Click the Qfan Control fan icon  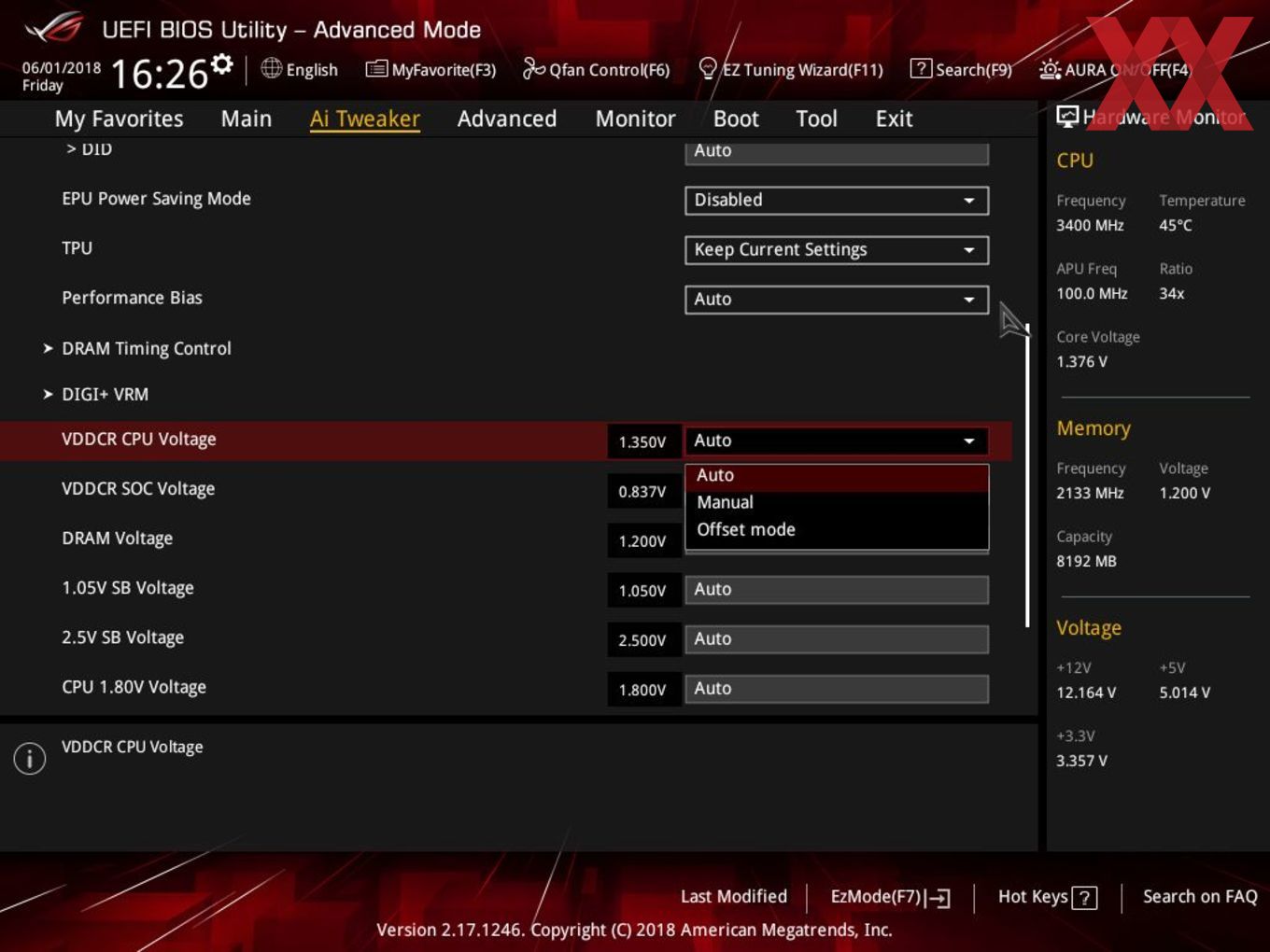533,68
